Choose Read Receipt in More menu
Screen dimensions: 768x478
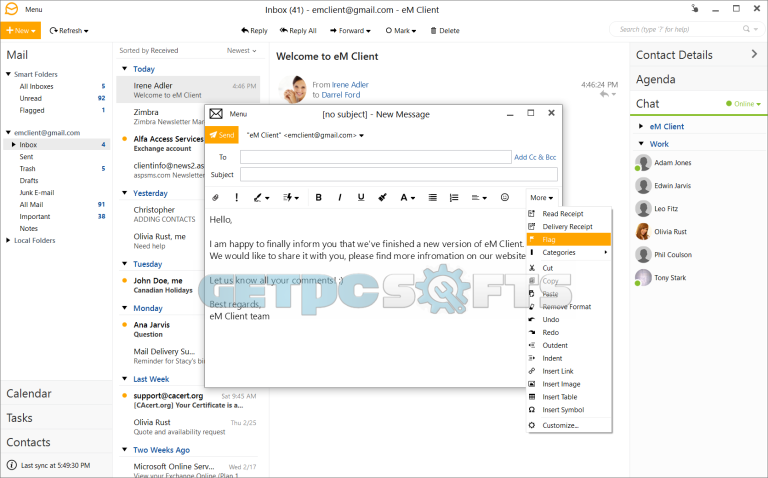(x=562, y=214)
